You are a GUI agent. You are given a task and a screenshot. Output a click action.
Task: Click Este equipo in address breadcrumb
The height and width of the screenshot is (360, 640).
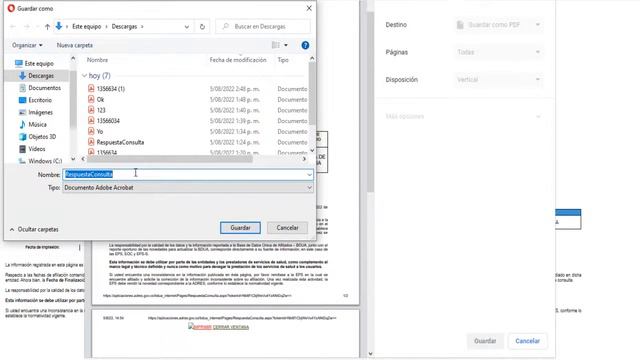point(87,27)
